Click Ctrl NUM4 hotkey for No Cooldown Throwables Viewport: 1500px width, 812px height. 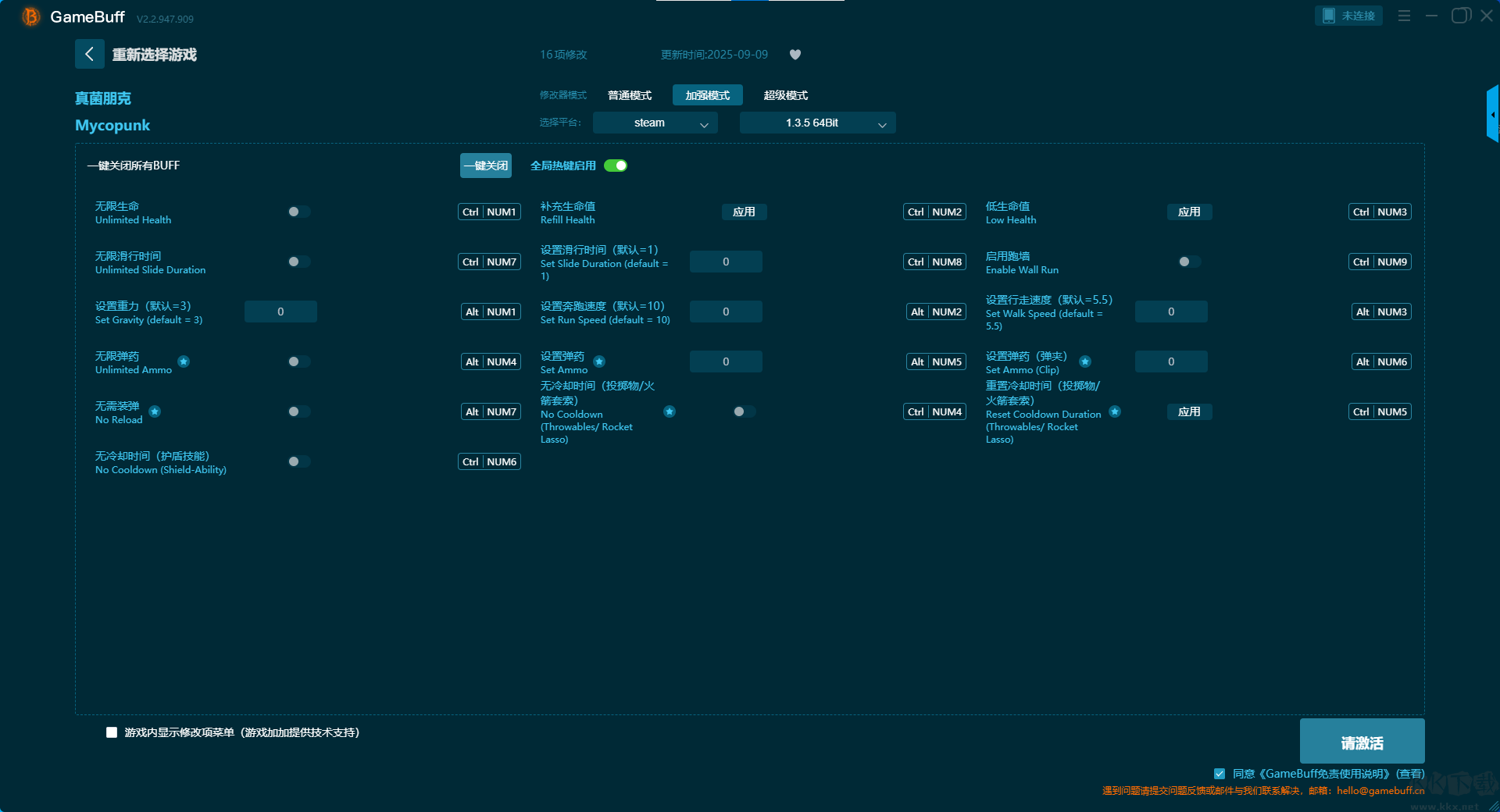tap(934, 411)
